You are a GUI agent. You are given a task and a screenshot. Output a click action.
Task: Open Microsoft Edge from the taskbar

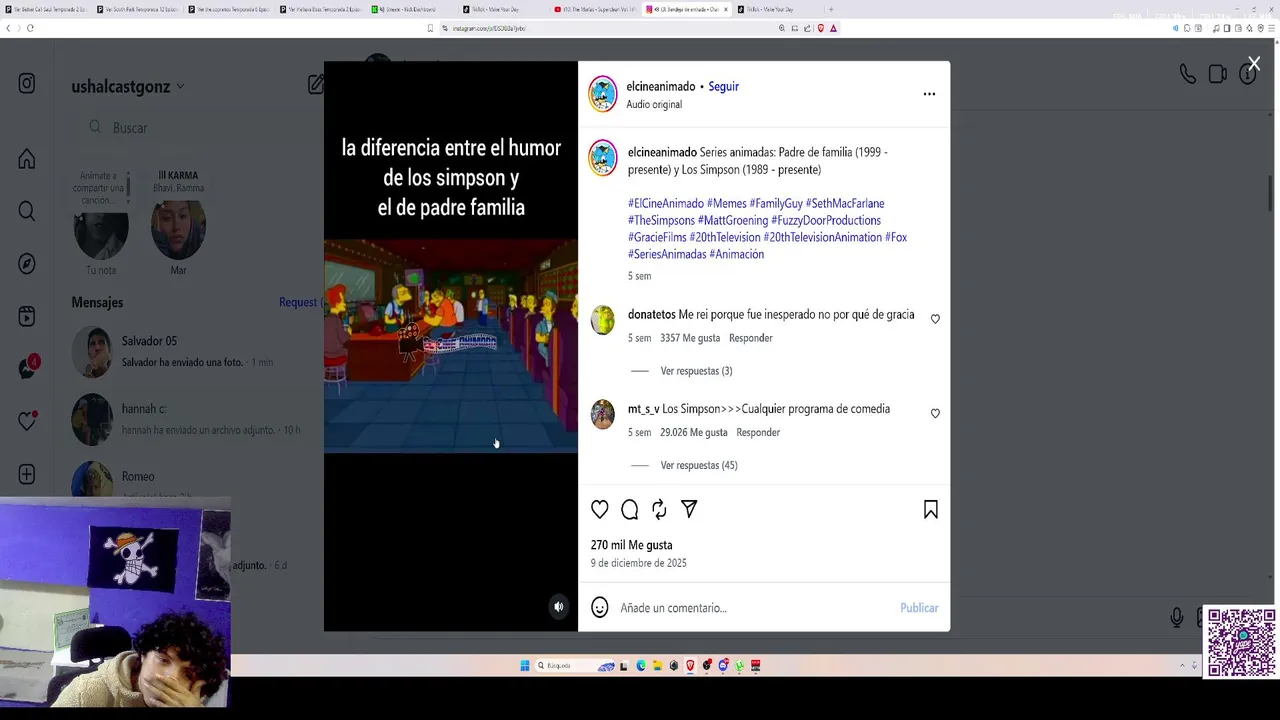pos(641,666)
